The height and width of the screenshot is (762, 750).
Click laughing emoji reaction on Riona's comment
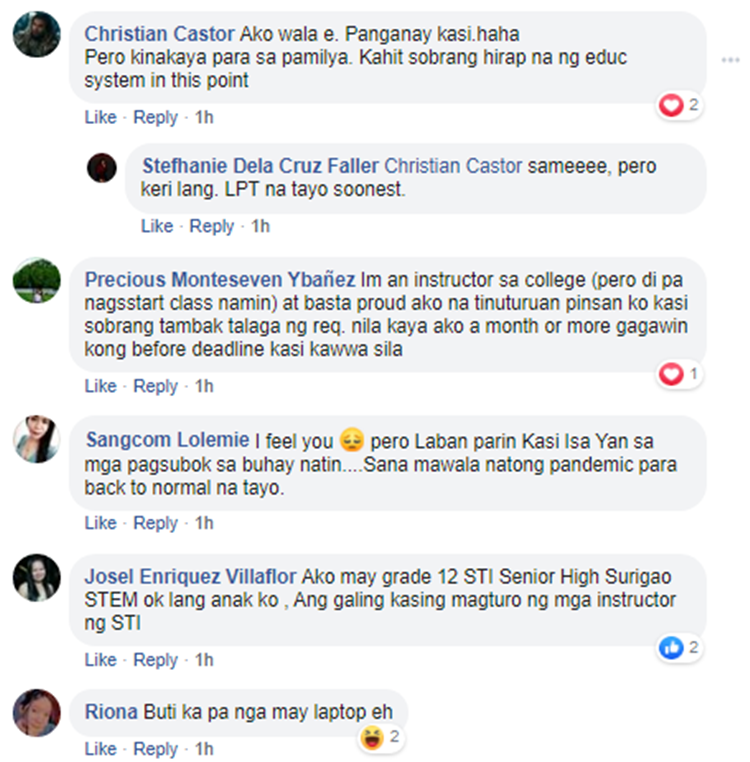pyautogui.click(x=372, y=738)
